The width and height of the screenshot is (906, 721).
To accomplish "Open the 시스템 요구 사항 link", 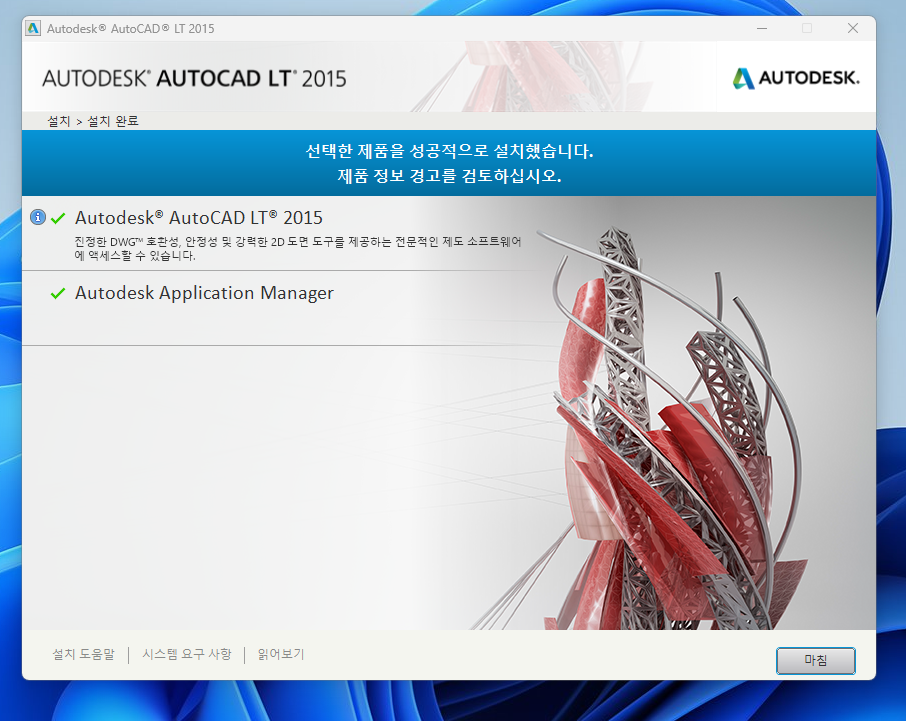I will 187,655.
